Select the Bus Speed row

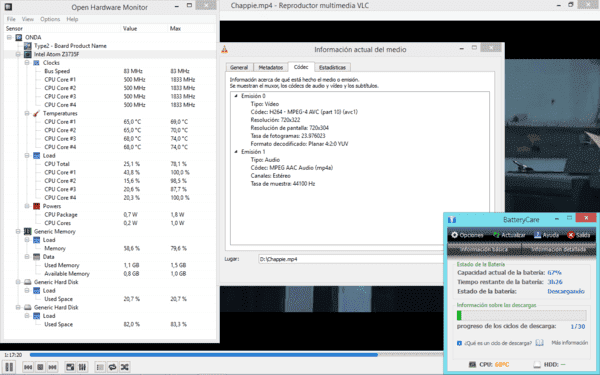click(110, 71)
